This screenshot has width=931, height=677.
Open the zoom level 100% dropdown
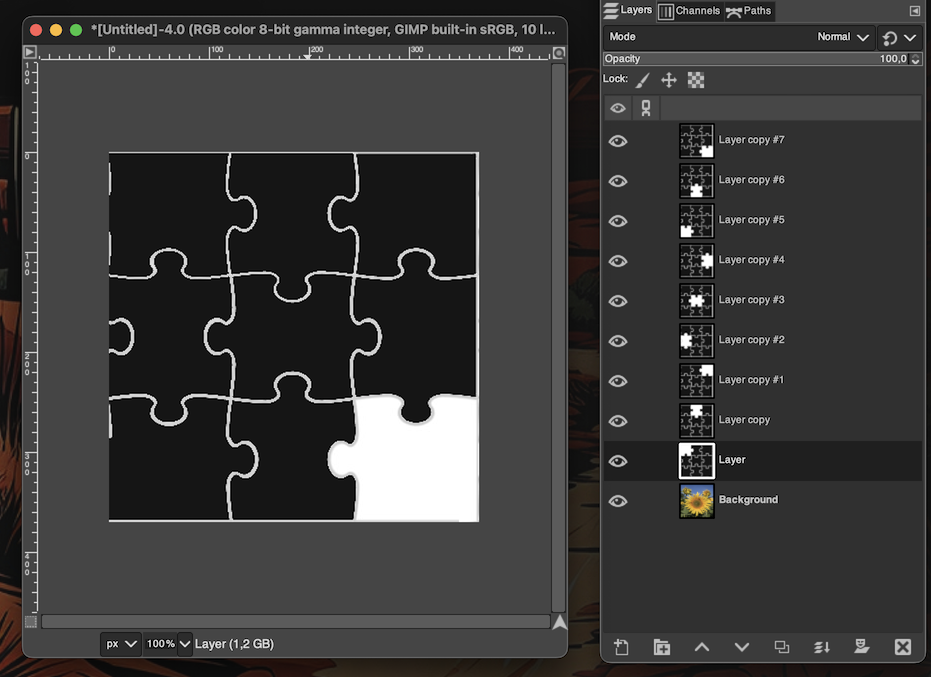click(168, 644)
